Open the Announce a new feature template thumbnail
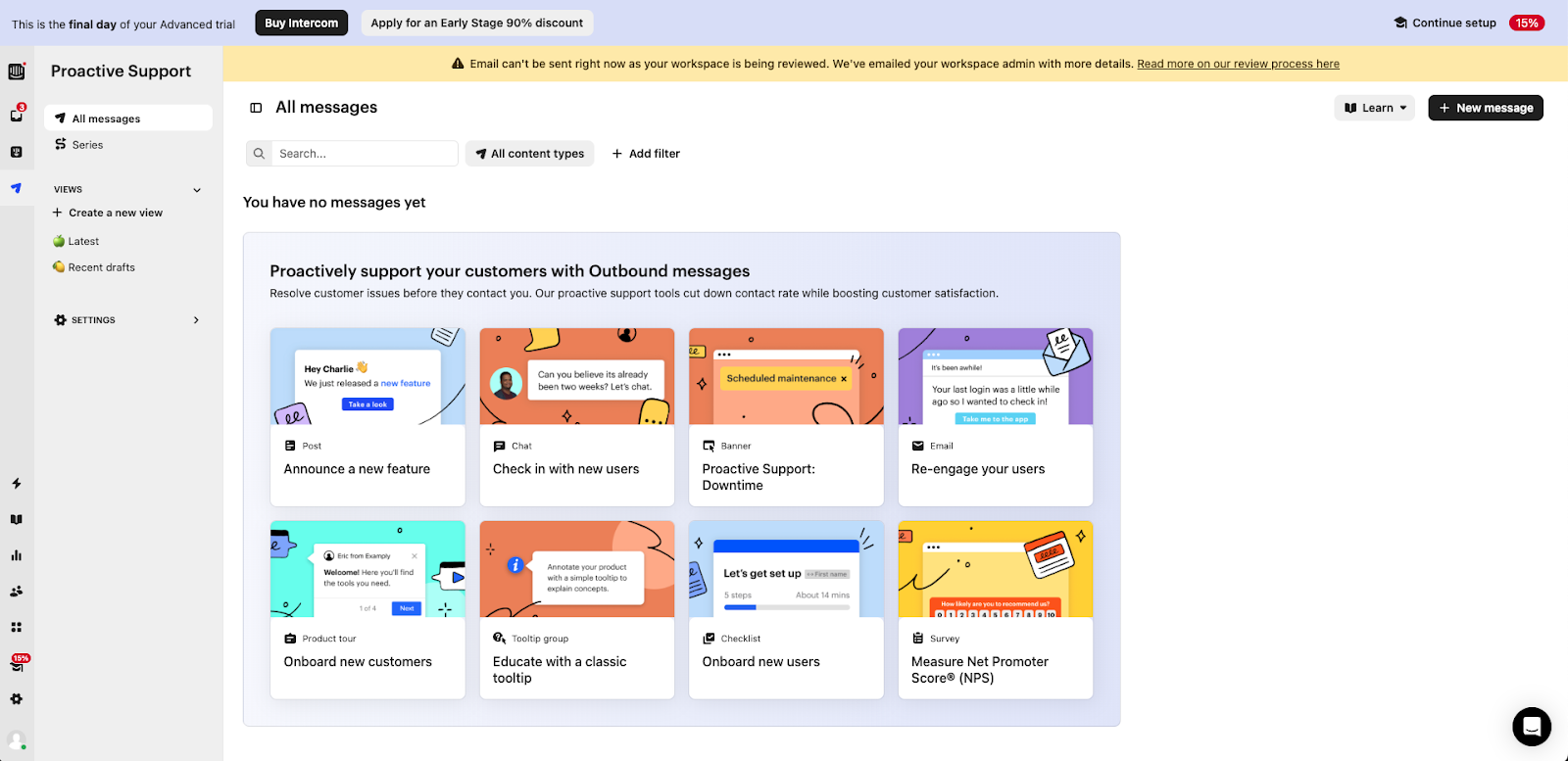Screen dimensions: 1568x761 367,376
